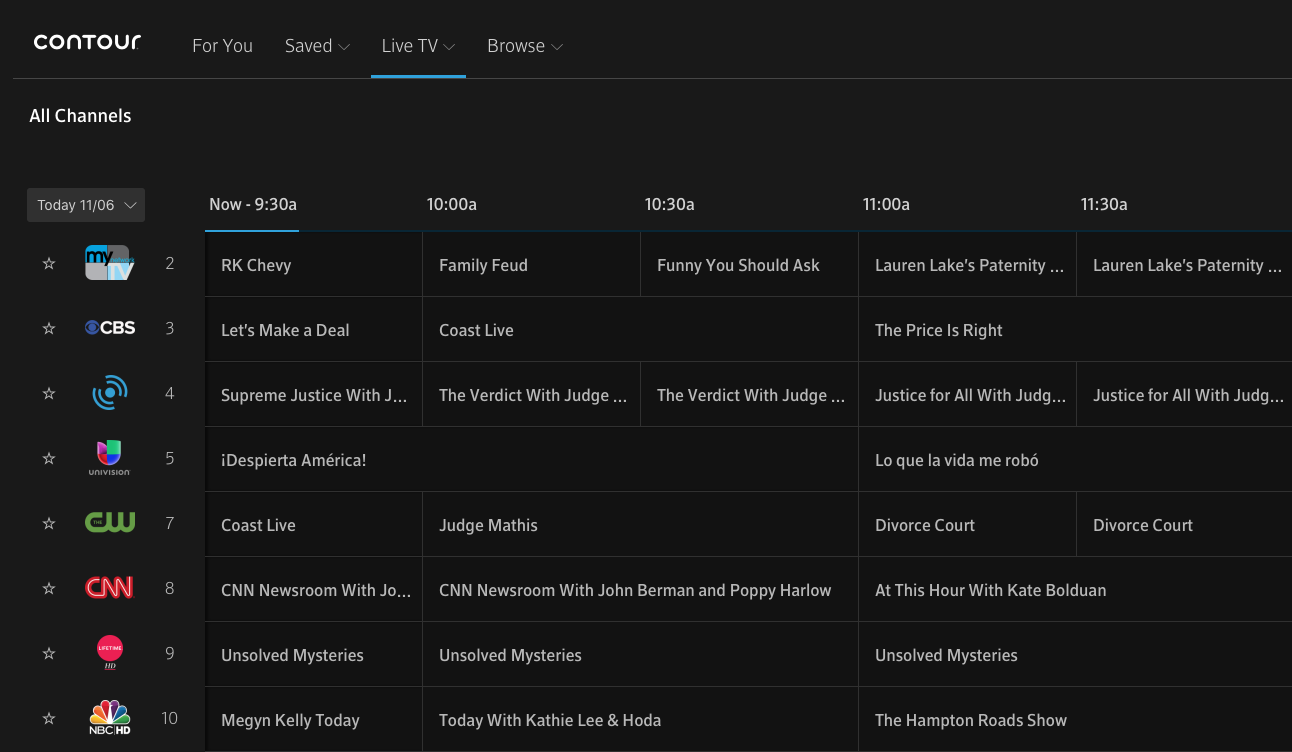Select Funny You Should Ask

click(750, 265)
